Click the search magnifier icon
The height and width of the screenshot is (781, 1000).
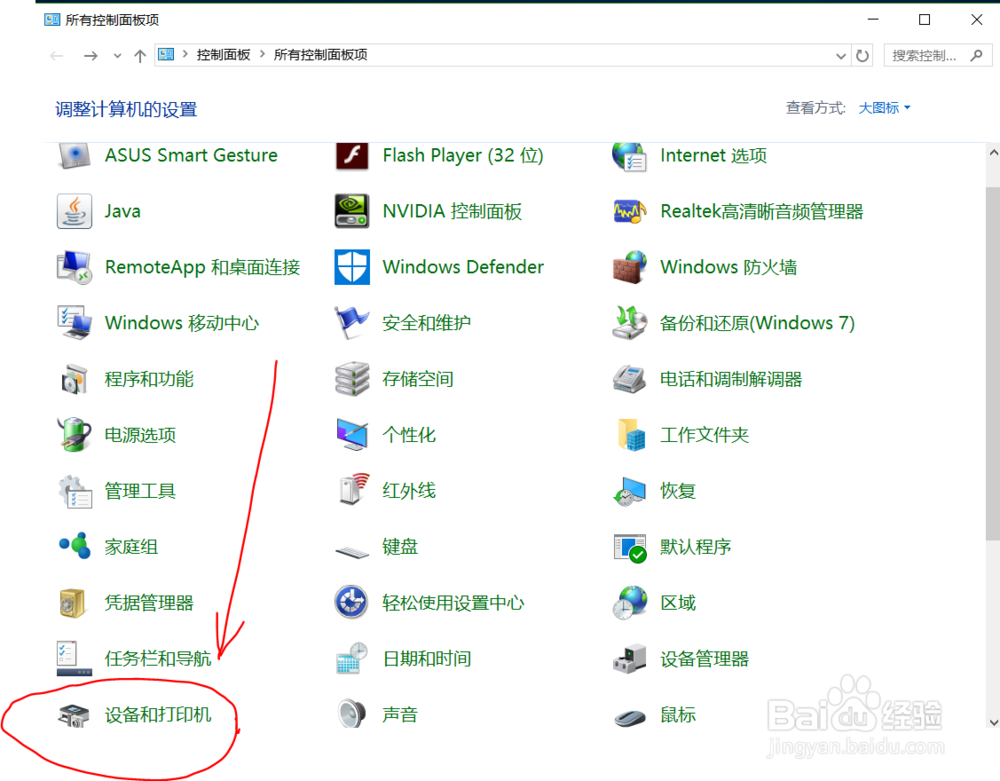click(976, 55)
